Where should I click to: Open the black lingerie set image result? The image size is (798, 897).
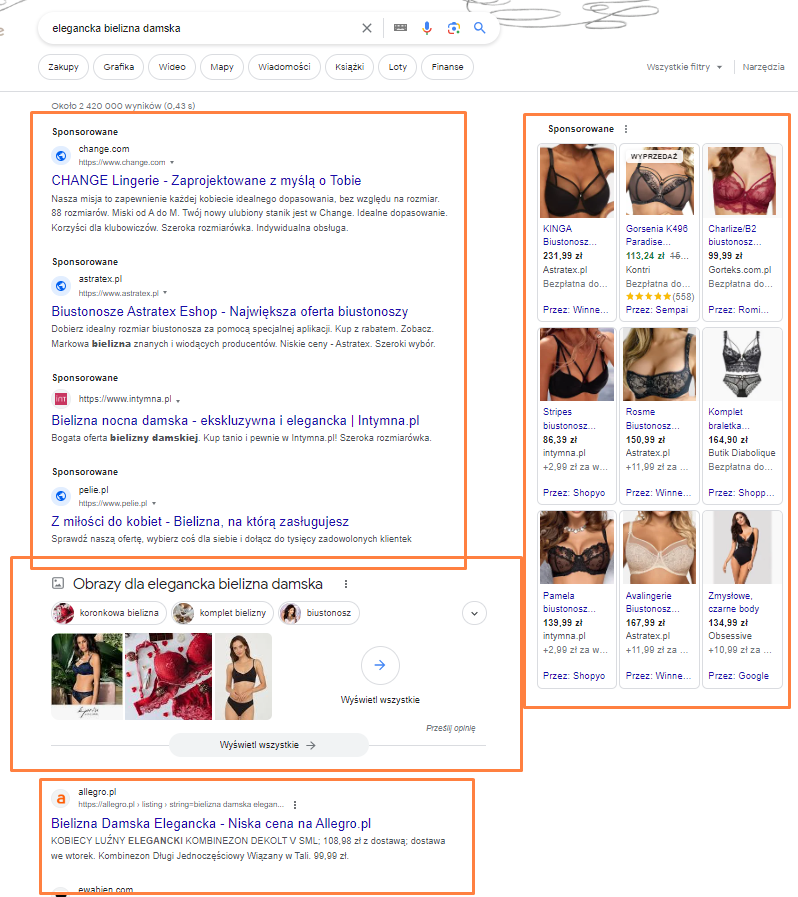(243, 676)
